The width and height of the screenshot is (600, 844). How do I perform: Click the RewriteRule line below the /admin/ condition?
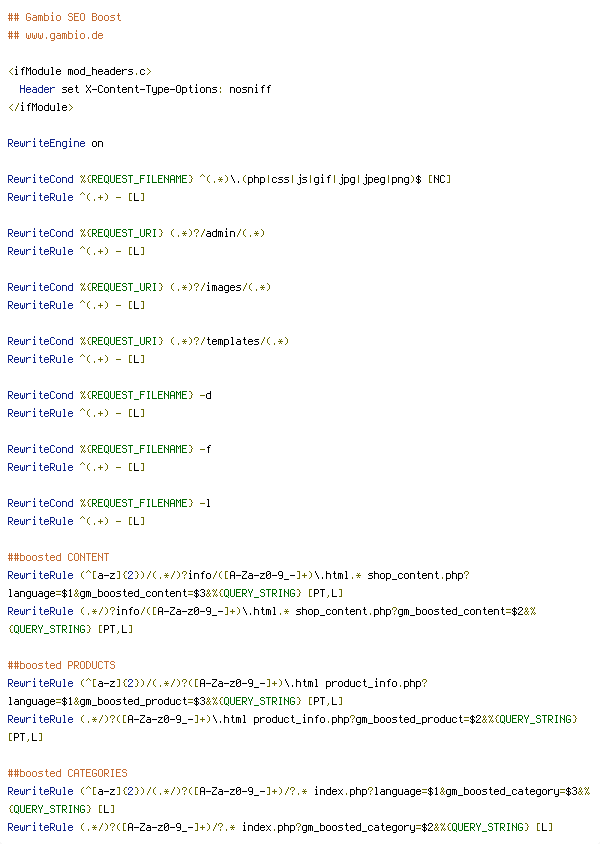point(76,251)
